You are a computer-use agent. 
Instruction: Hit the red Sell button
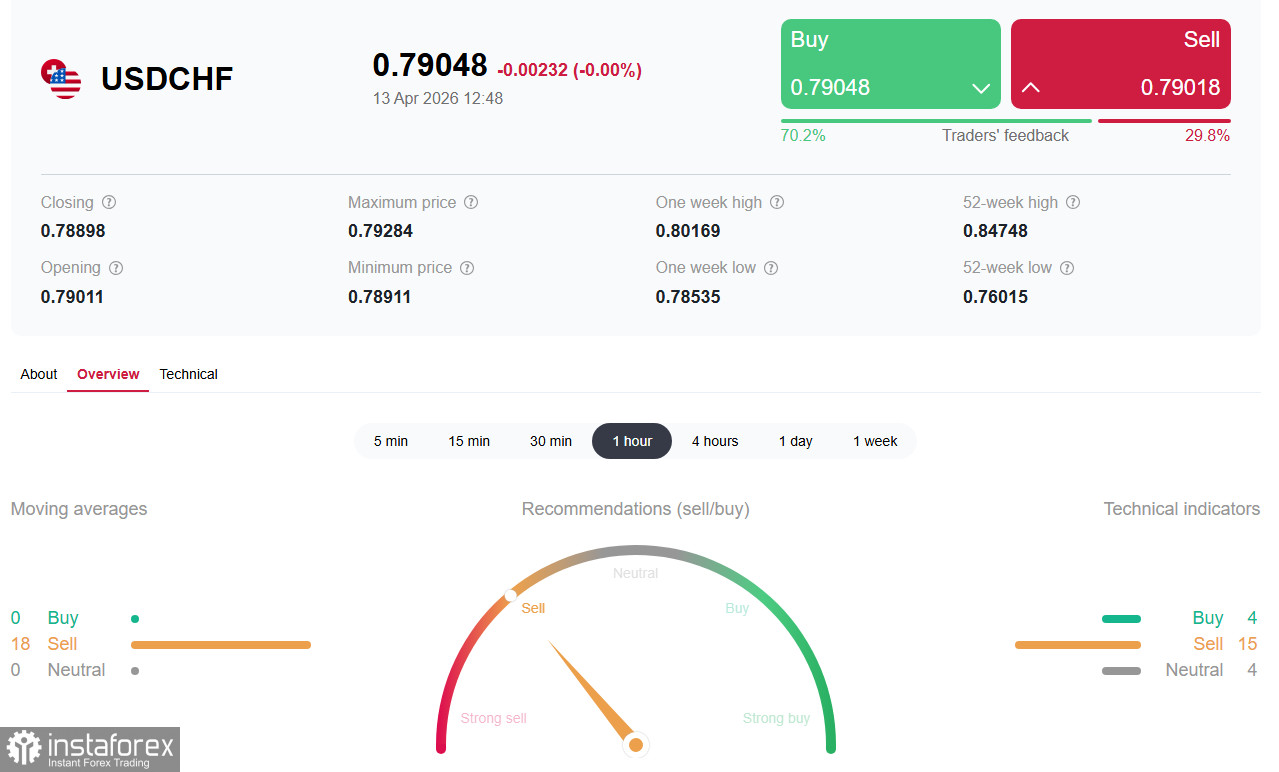[x=1121, y=64]
